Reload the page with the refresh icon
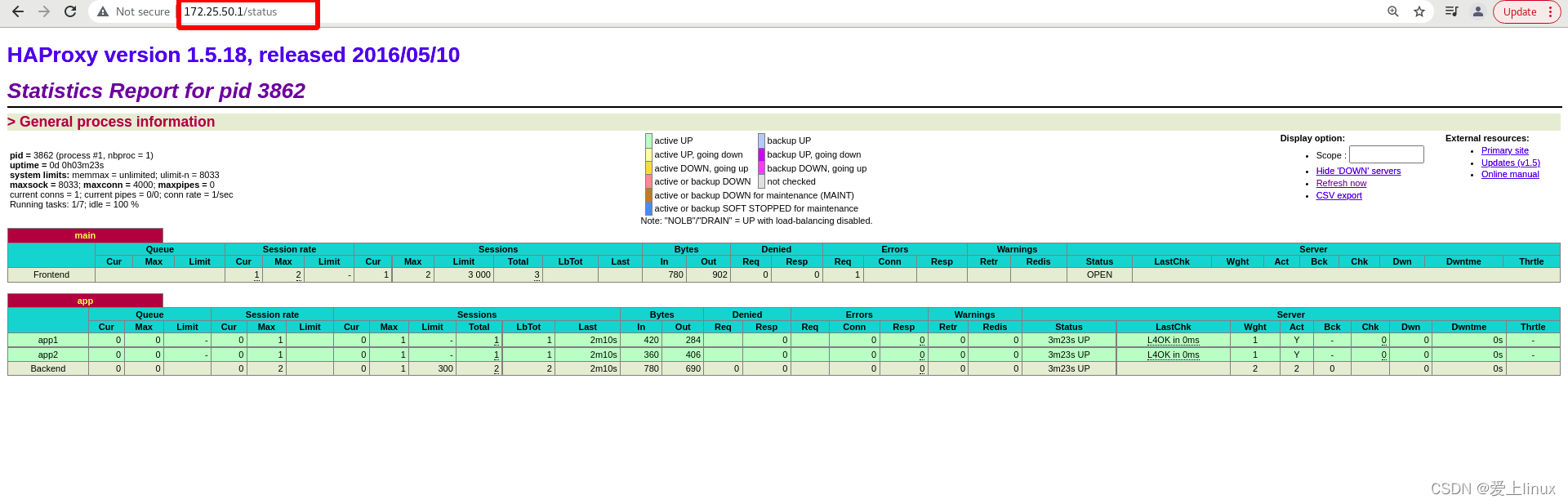 click(x=70, y=11)
